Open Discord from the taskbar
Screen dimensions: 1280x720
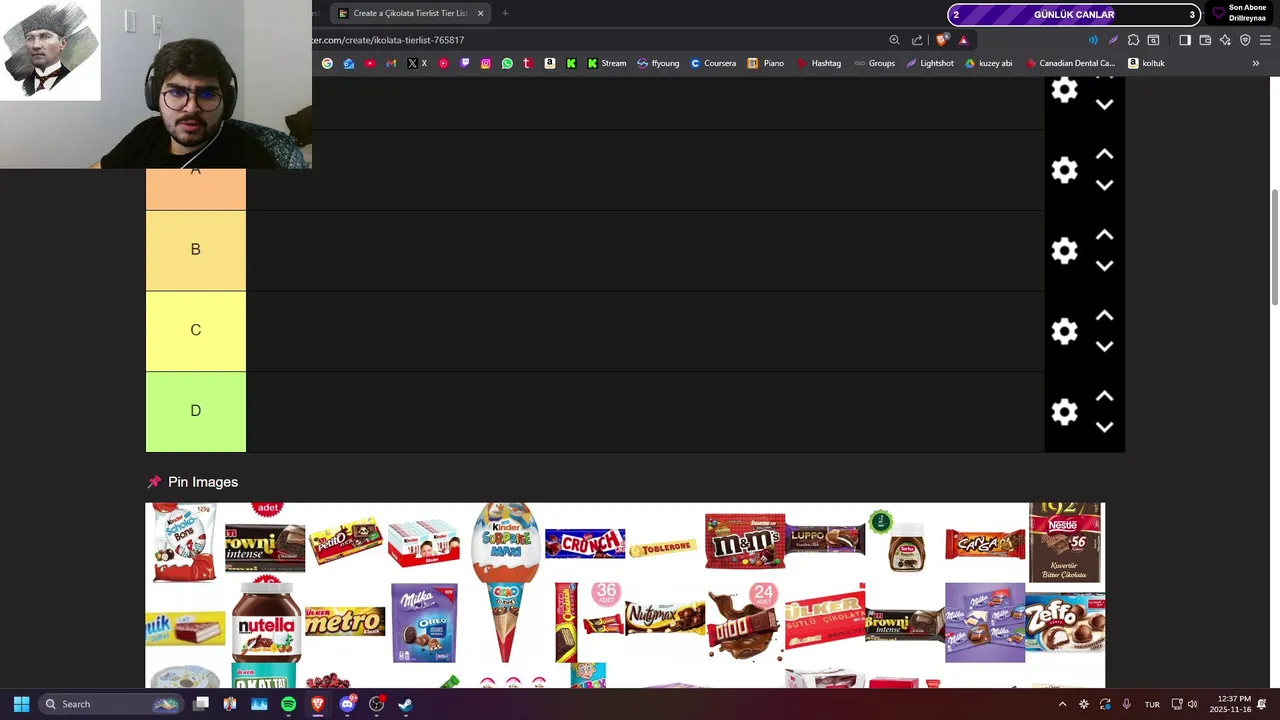[x=347, y=704]
